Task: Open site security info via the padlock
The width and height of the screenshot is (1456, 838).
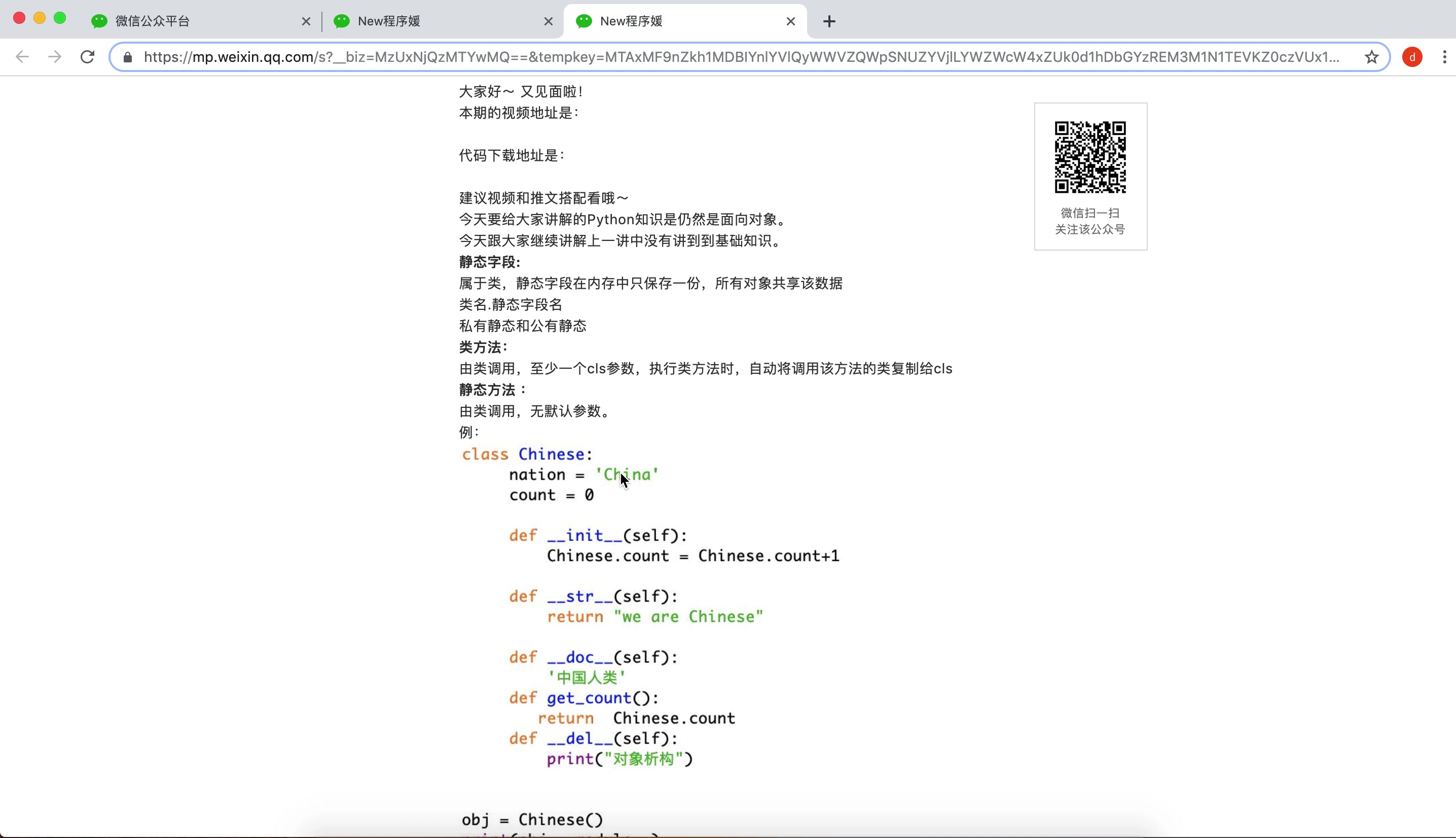Action: coord(128,57)
